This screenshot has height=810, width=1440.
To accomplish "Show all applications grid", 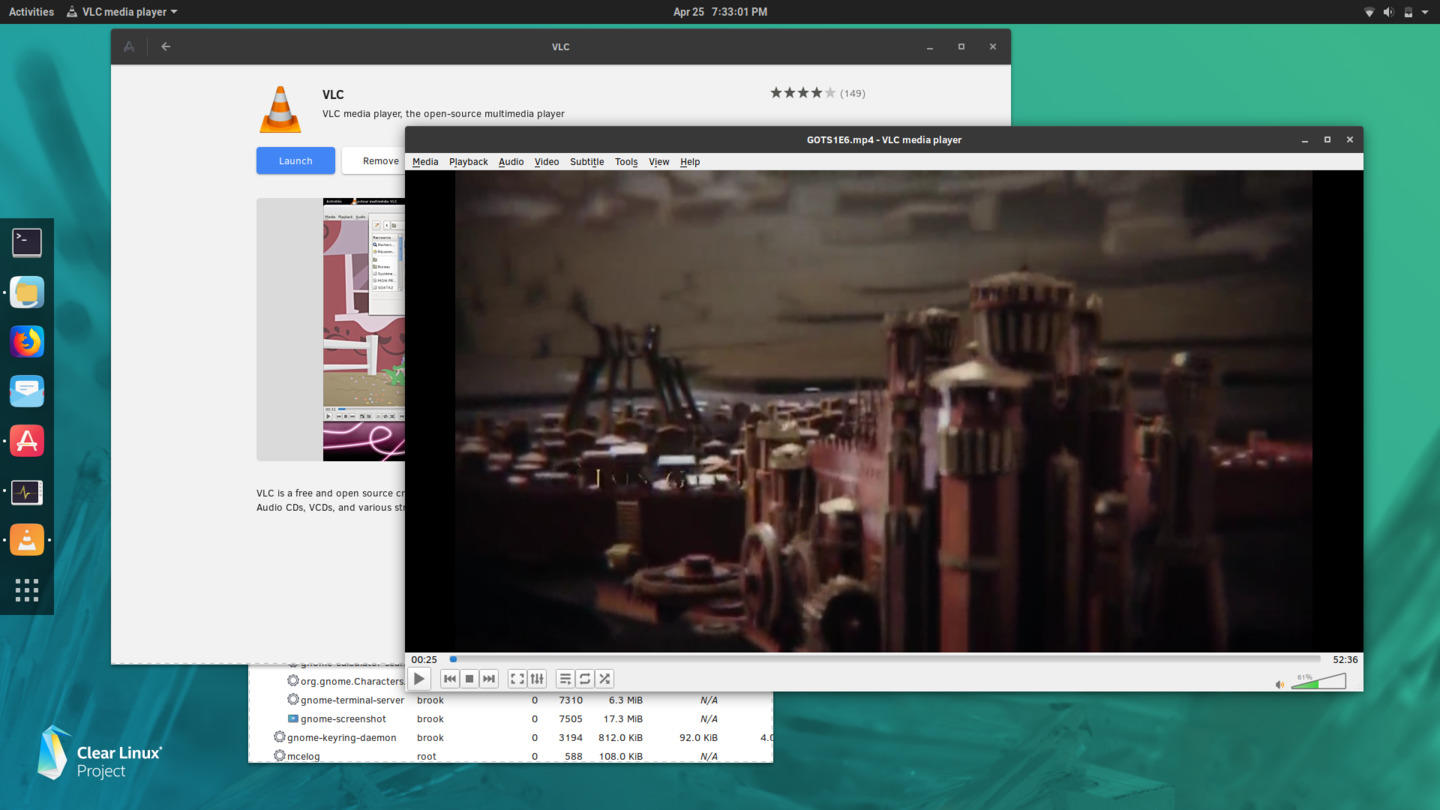I will pos(27,590).
